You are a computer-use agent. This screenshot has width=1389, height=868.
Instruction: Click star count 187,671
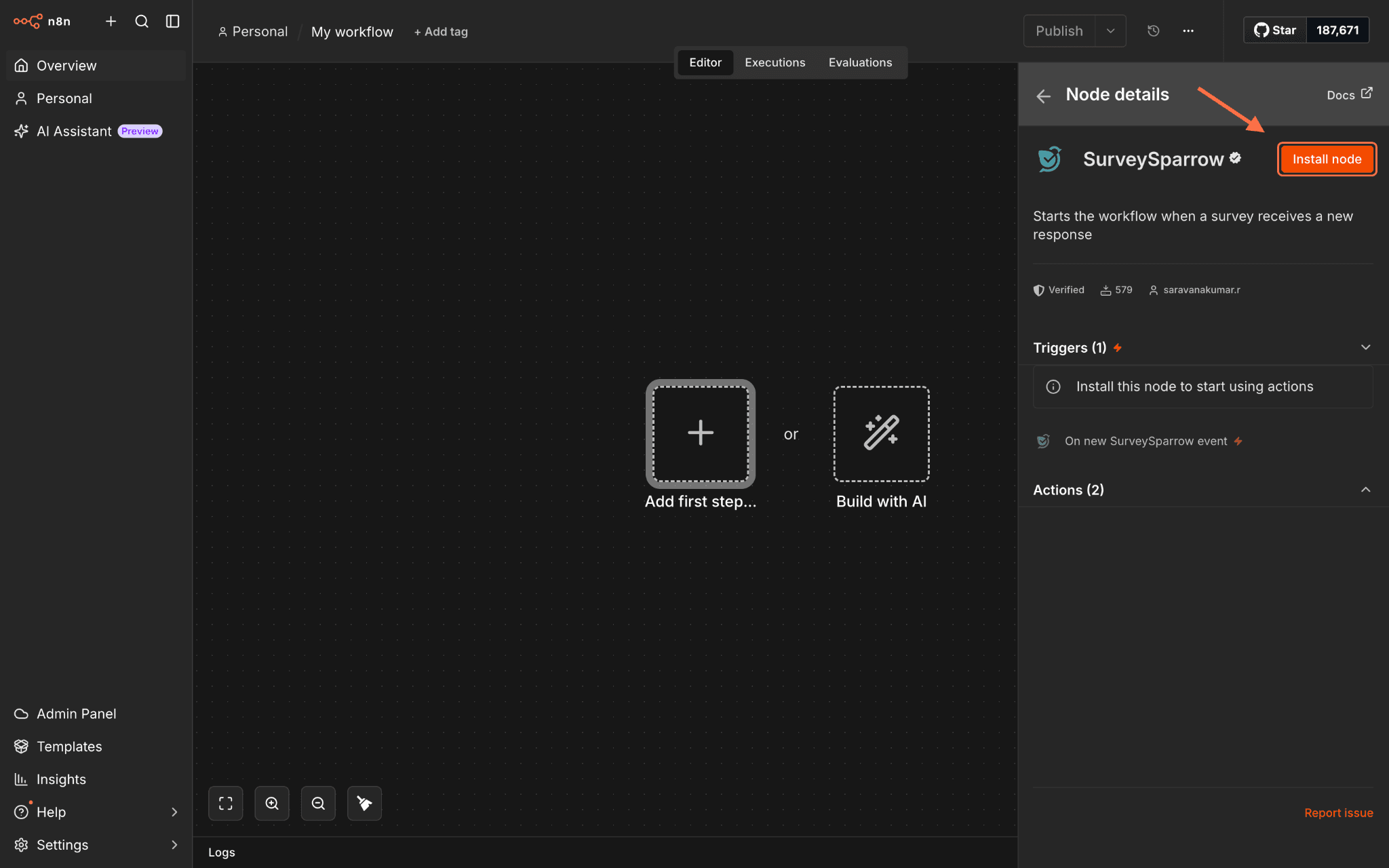(x=1337, y=30)
